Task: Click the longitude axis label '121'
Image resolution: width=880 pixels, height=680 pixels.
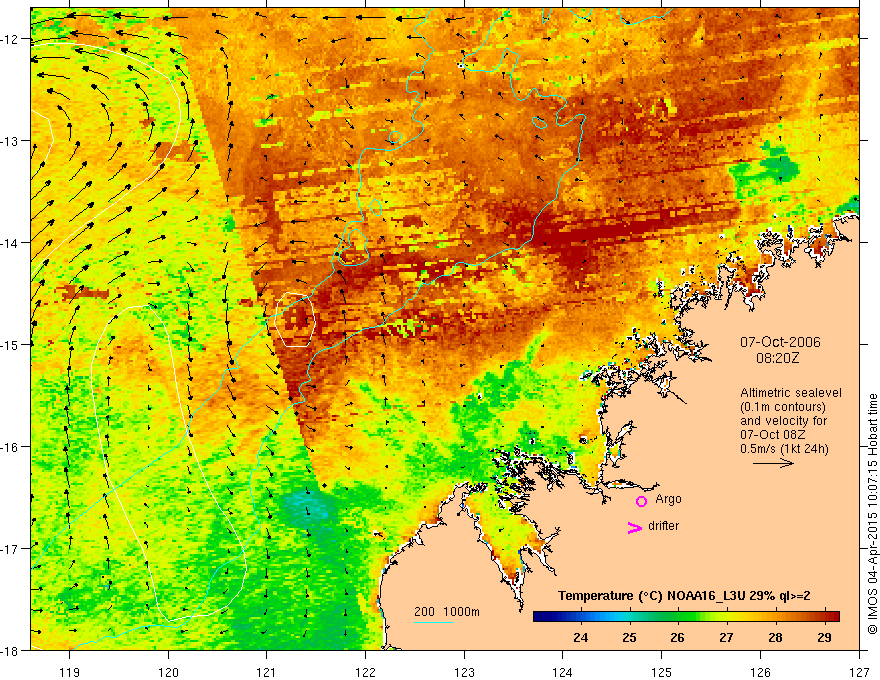Action: click(x=267, y=672)
